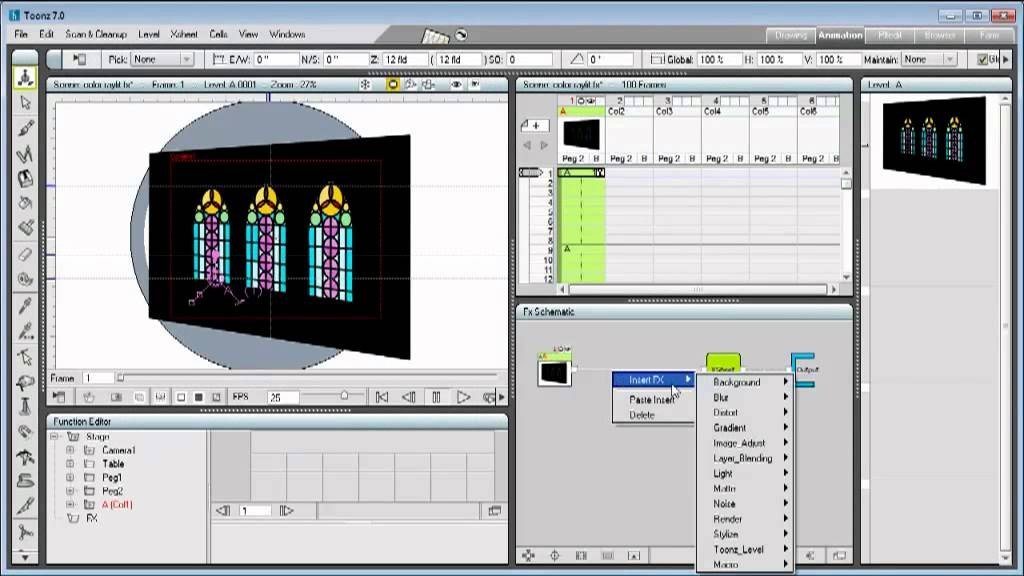Select the Pump tool

coord(25,407)
